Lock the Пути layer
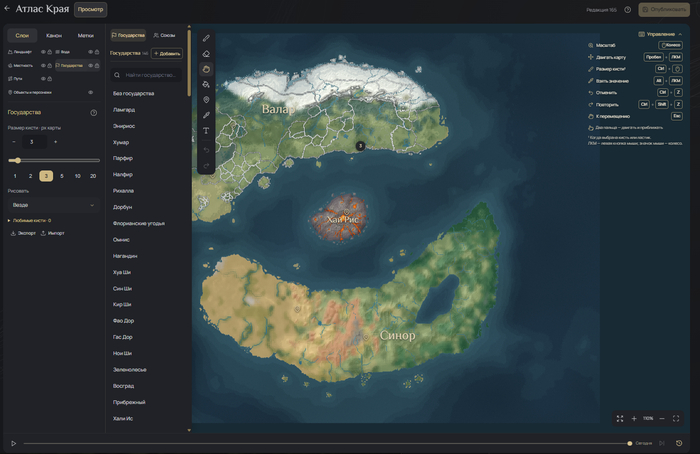Screen dimensions: 700x454 pos(50,79)
